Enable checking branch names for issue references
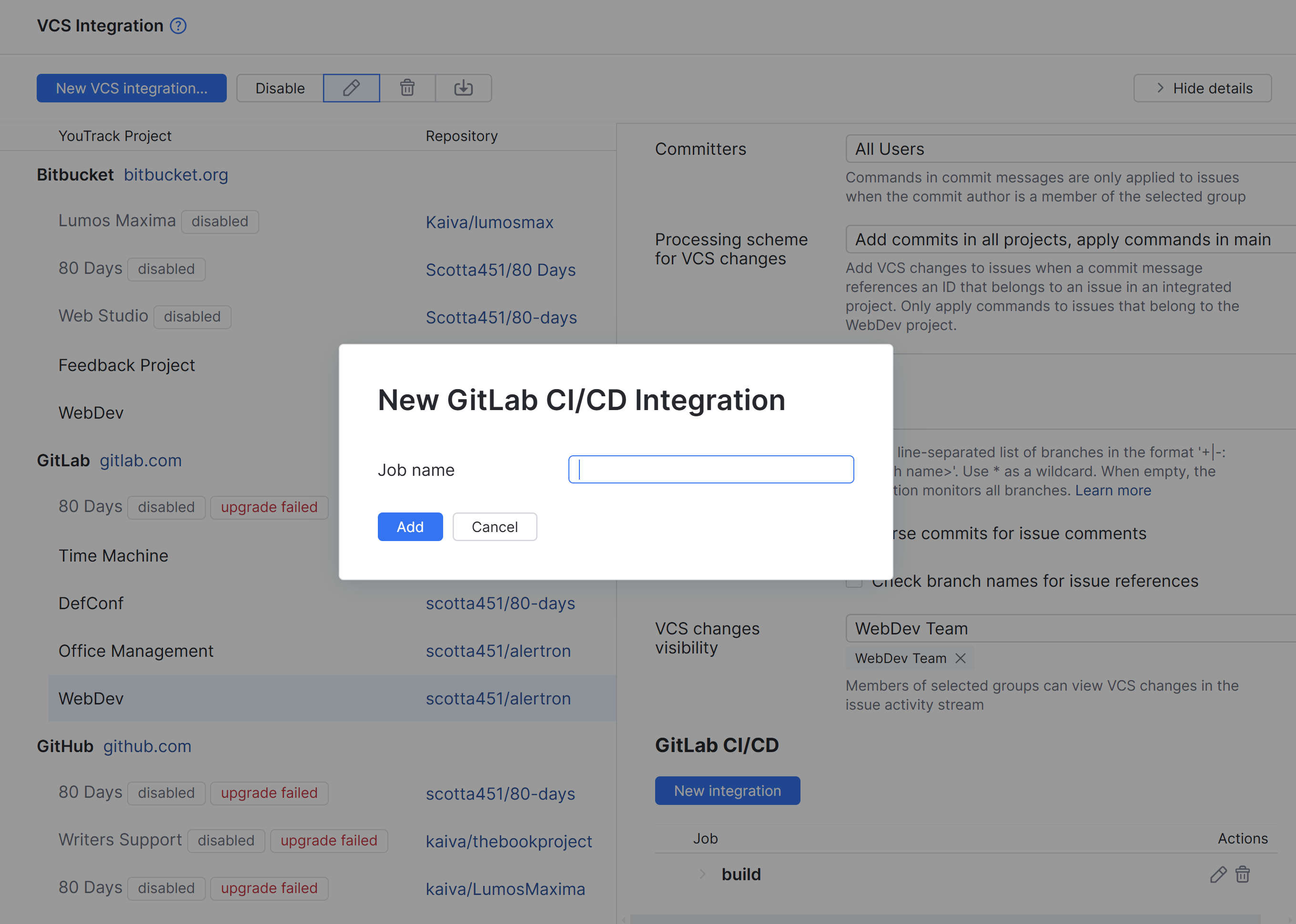The height and width of the screenshot is (924, 1296). [854, 581]
